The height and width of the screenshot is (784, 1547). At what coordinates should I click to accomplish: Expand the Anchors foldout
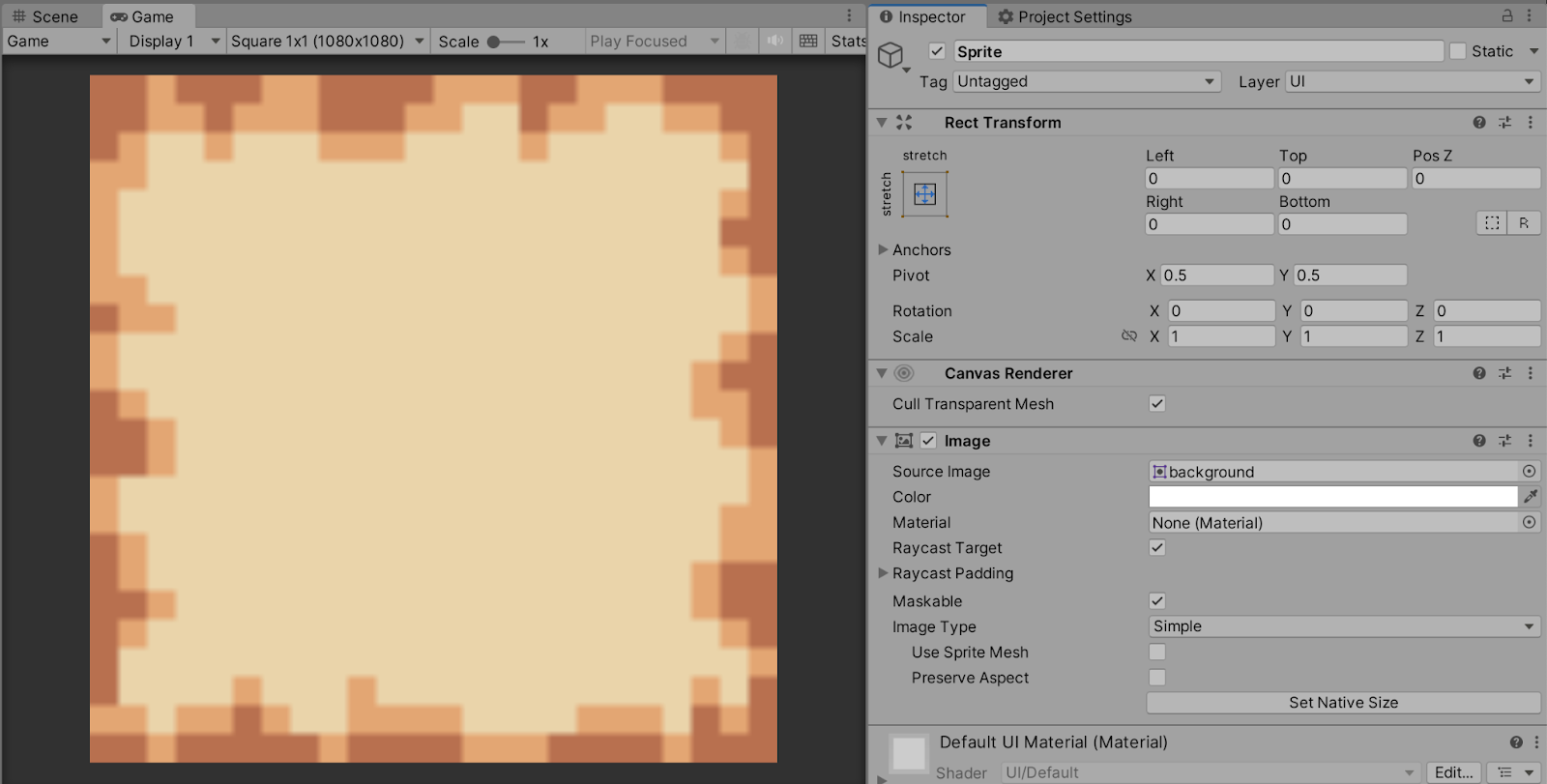[883, 249]
